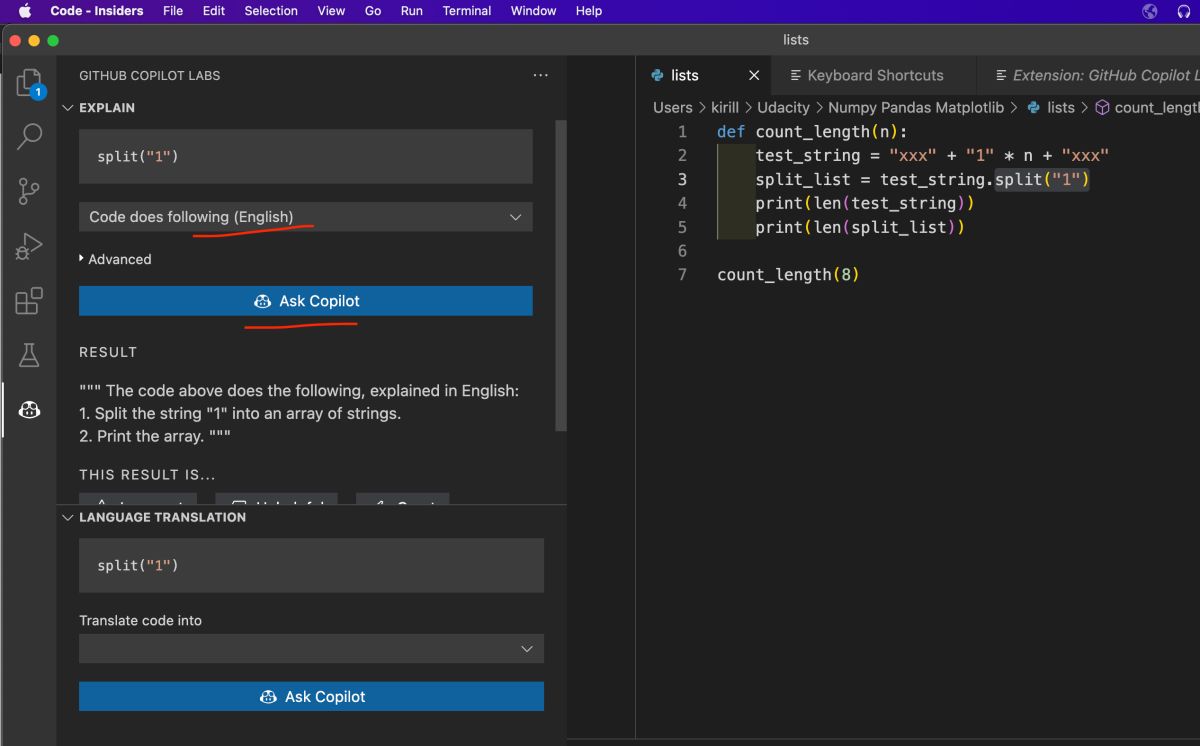The image size is (1200, 746).
Task: Open the Window menu
Action: click(x=533, y=11)
